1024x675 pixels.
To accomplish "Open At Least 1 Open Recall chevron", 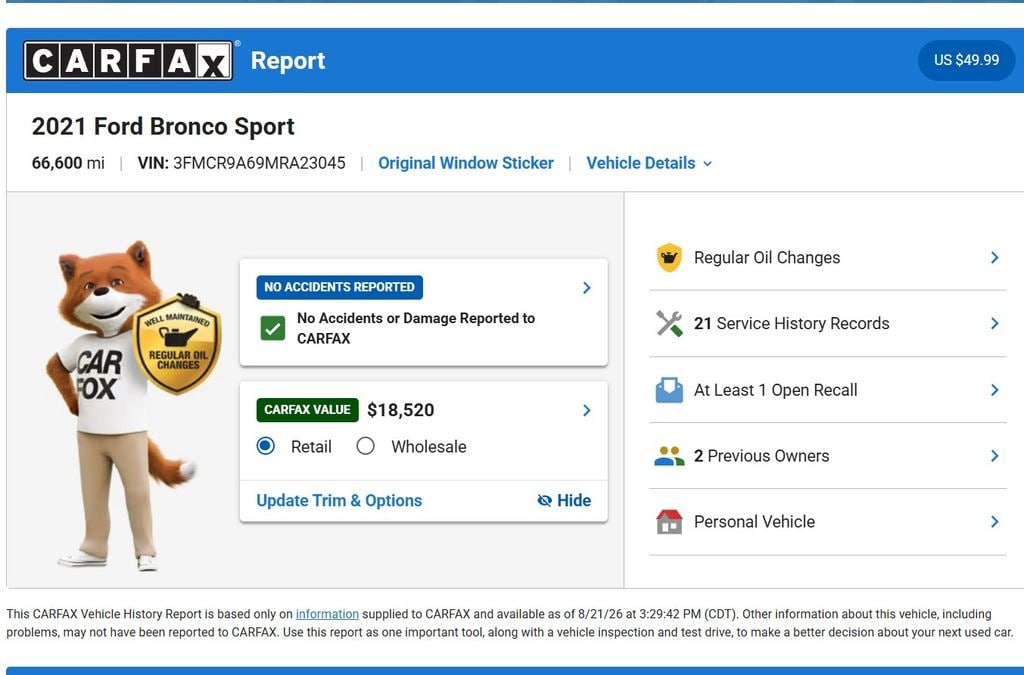I will (994, 390).
